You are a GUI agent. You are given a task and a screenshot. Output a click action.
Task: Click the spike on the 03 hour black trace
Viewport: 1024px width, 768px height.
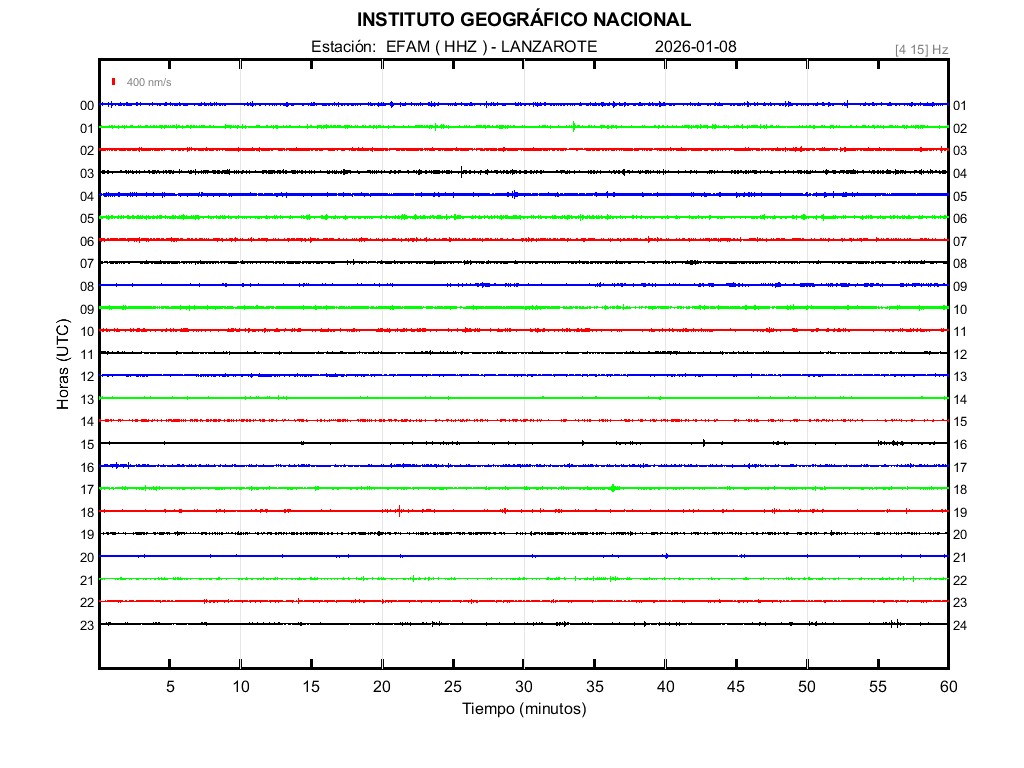461,170
